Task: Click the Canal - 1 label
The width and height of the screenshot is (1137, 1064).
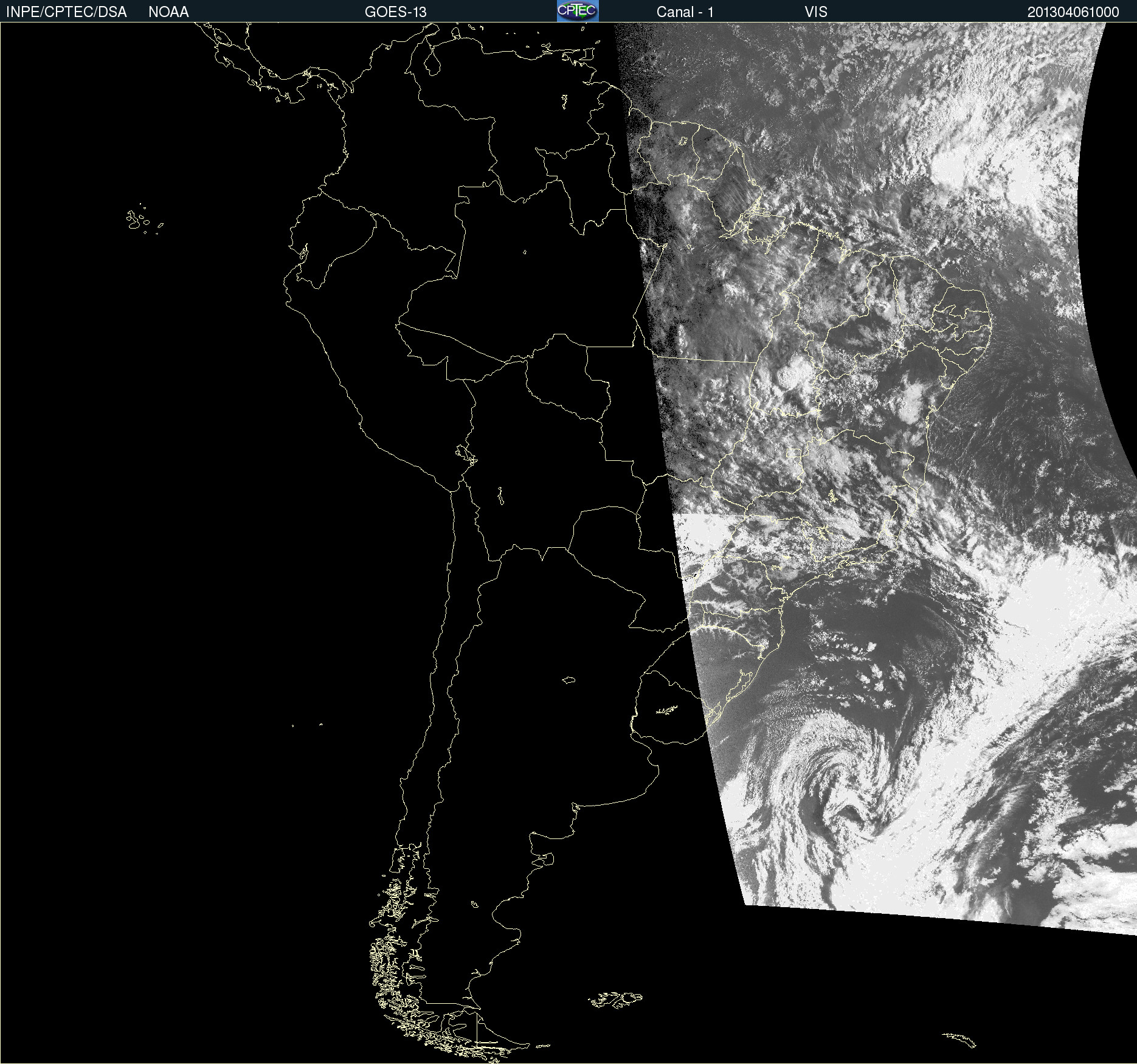Action: click(685, 12)
